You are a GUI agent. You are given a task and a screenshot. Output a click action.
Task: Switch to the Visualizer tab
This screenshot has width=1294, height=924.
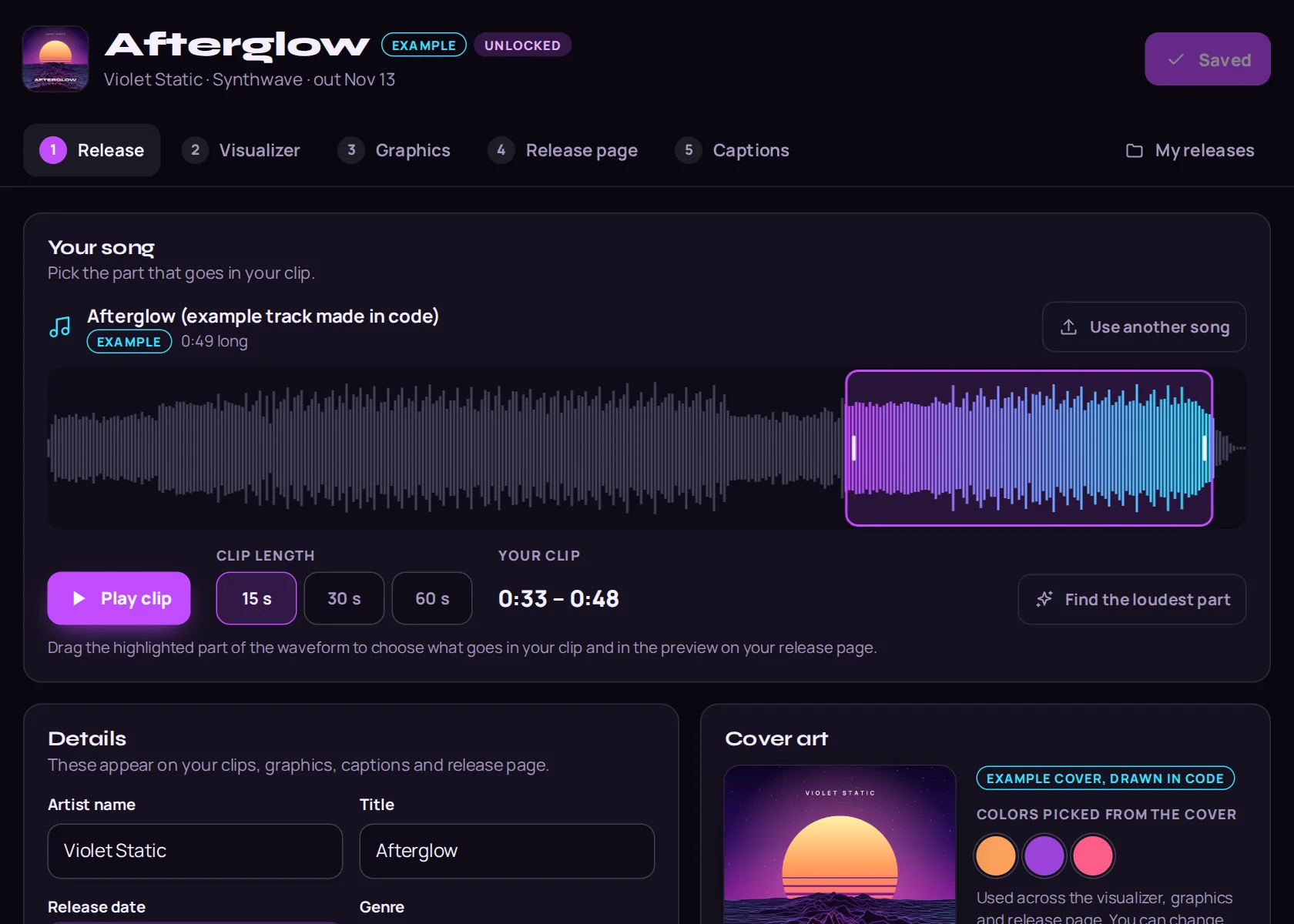(241, 150)
